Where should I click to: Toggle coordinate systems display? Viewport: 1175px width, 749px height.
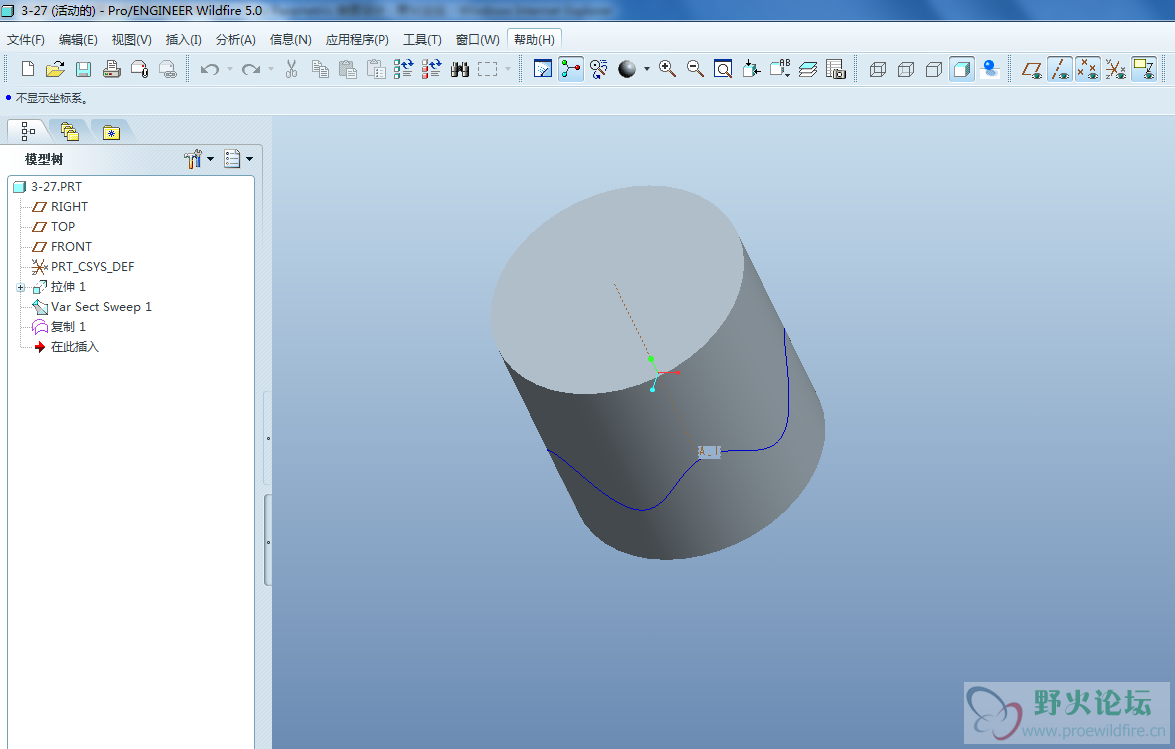(1116, 70)
